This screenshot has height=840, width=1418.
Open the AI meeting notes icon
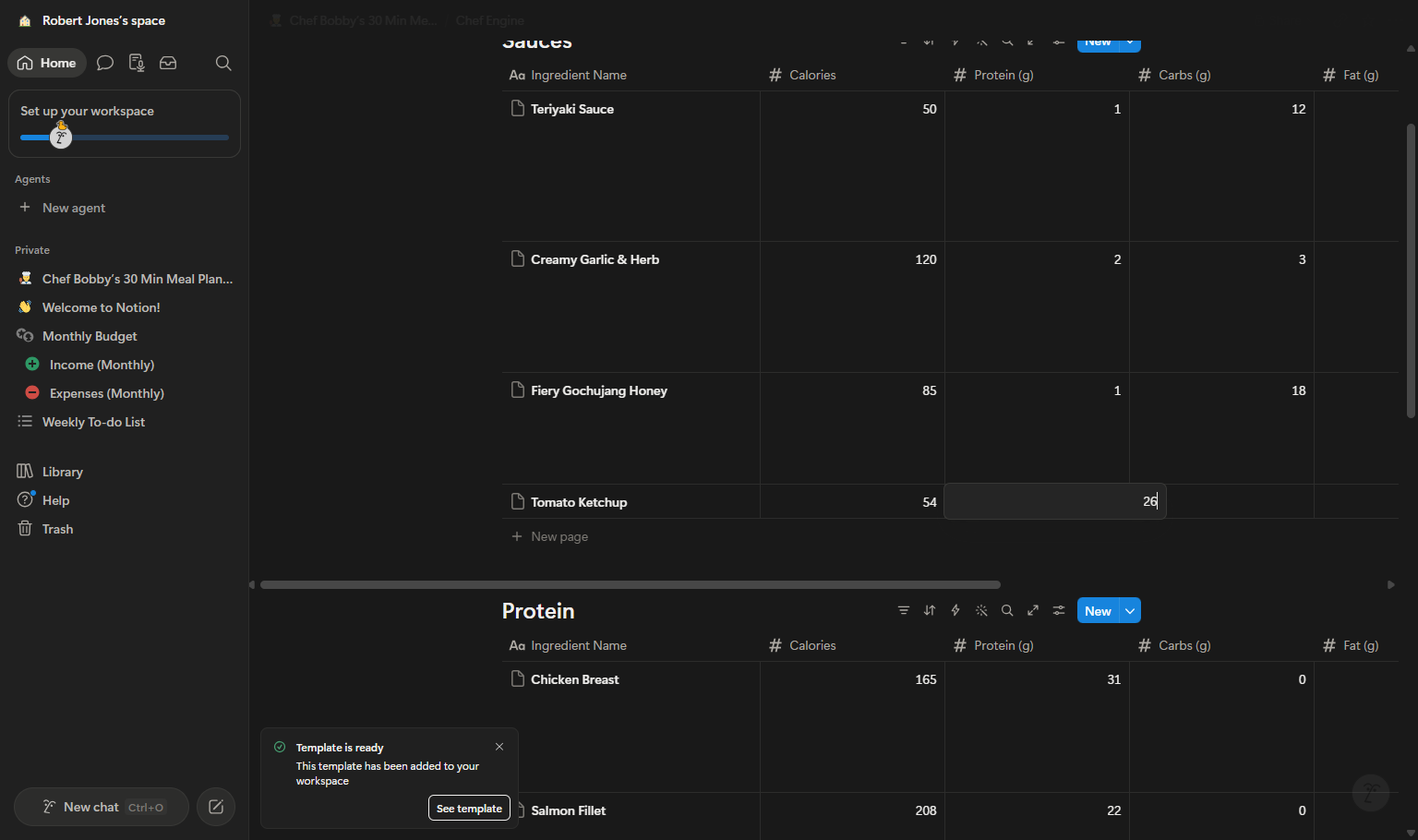click(137, 63)
